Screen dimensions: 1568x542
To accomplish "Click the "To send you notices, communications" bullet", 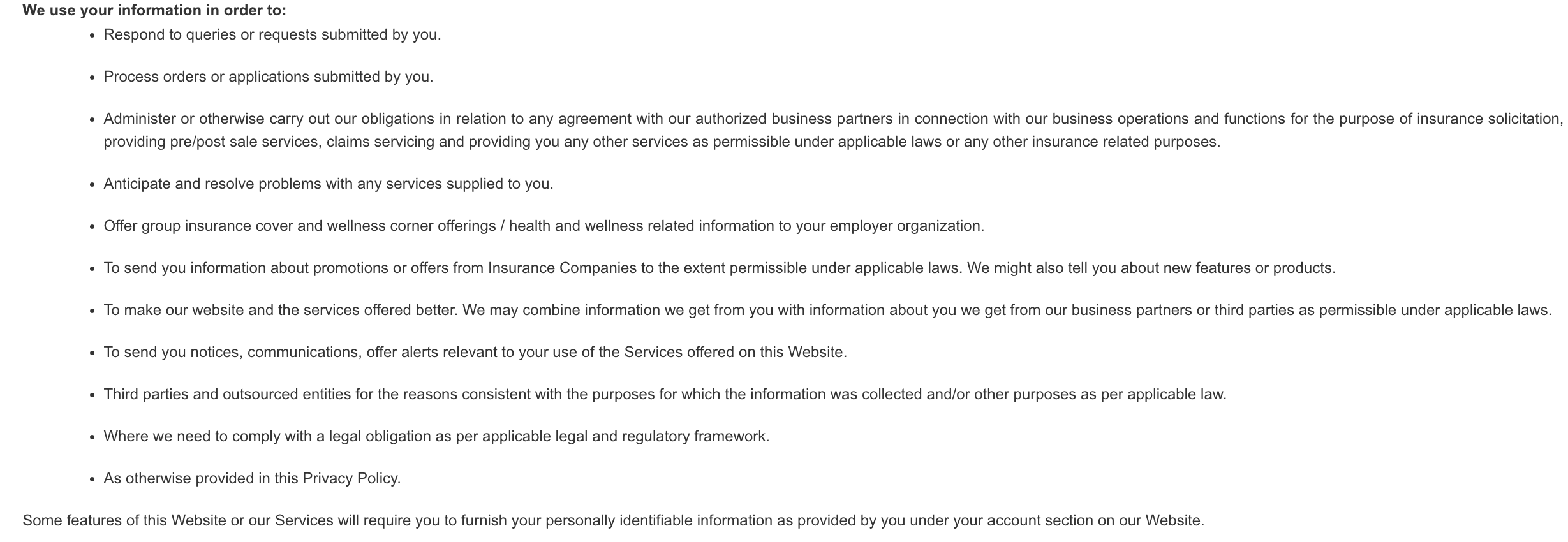I will pos(475,352).
